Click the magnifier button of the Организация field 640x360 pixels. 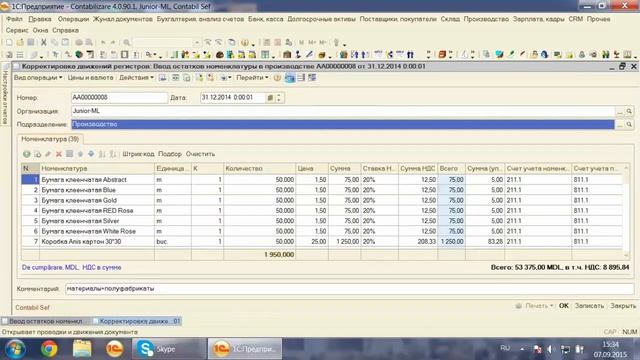point(629,111)
